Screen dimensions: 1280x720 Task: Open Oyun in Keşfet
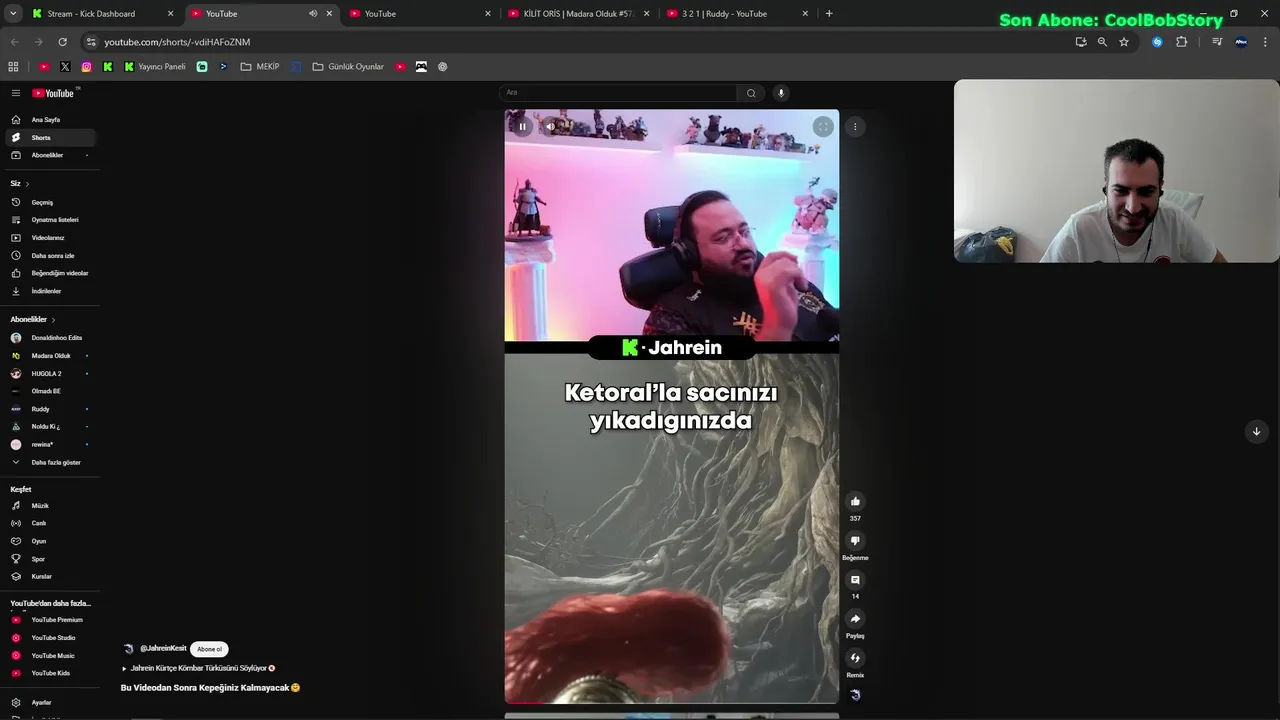[x=50, y=542]
